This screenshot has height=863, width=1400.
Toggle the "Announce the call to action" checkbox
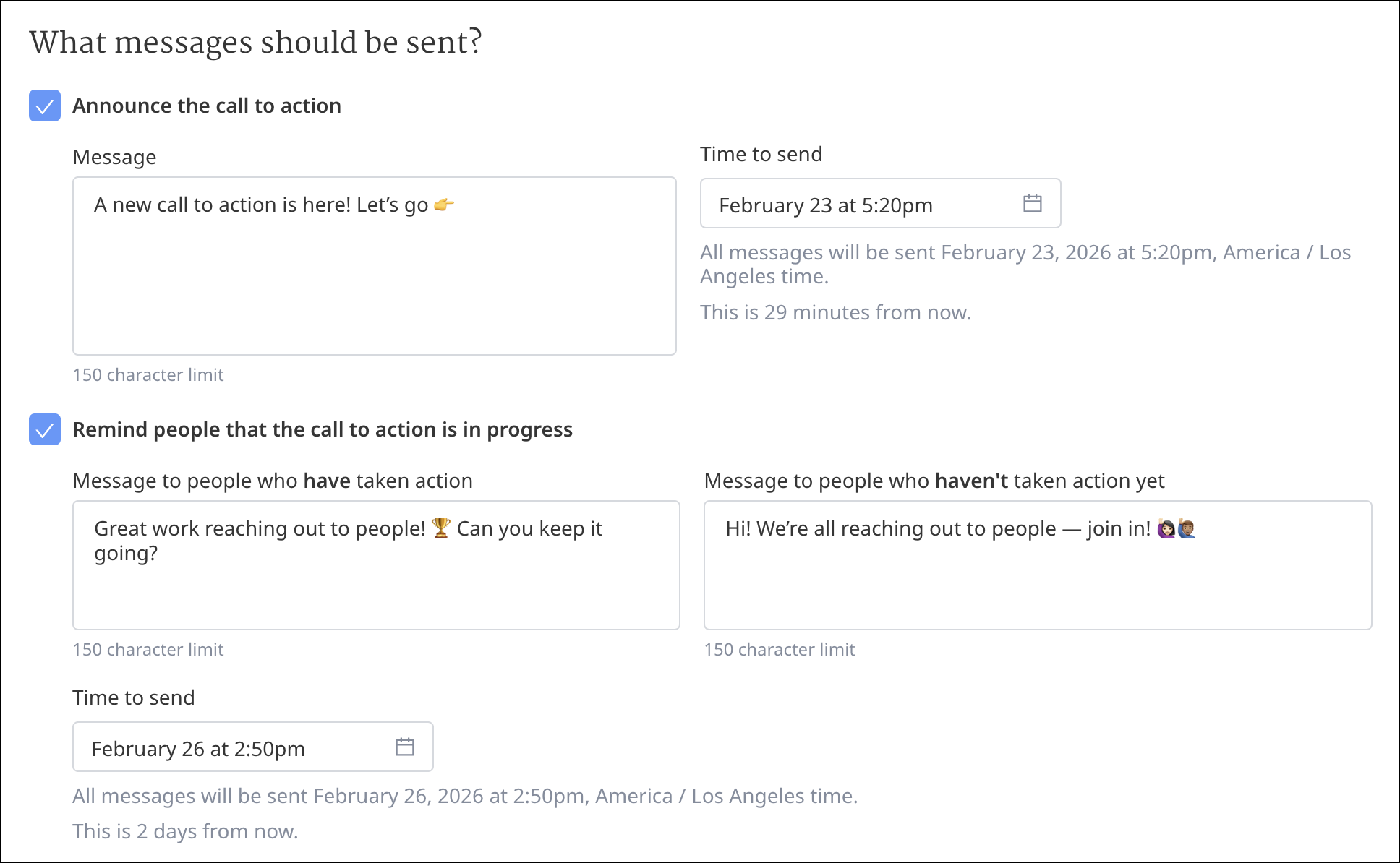pyautogui.click(x=45, y=106)
